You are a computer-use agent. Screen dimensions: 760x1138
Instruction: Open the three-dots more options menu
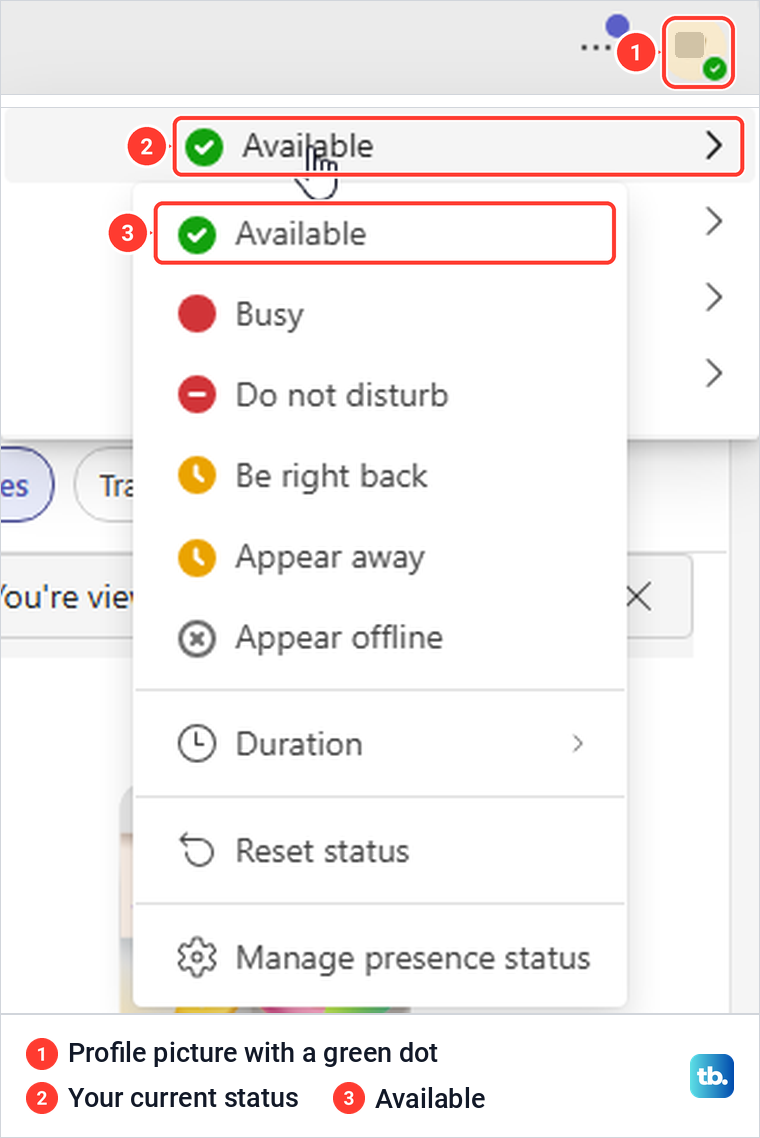point(596,49)
